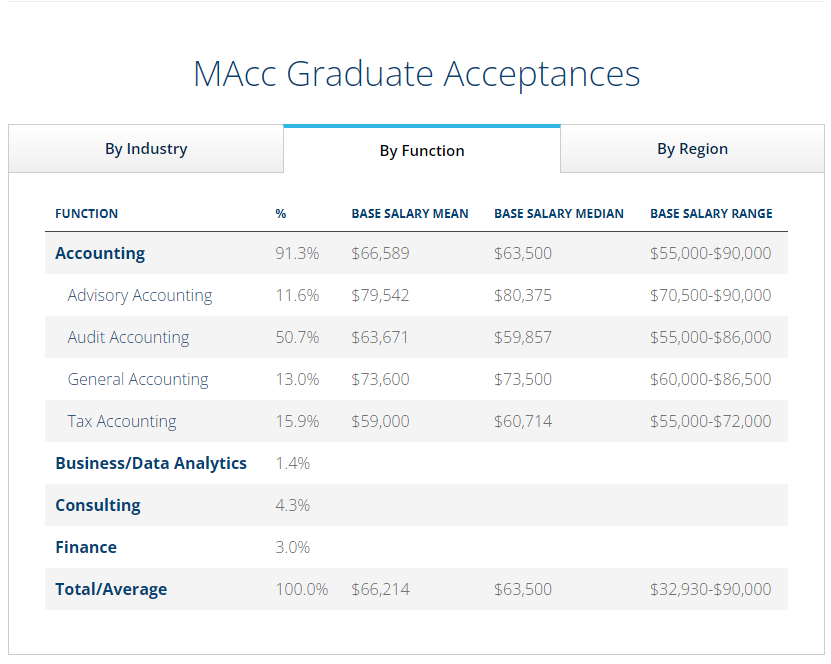This screenshot has width=831, height=664.
Task: Select the Business/Data Analytics row label
Action: [x=151, y=463]
